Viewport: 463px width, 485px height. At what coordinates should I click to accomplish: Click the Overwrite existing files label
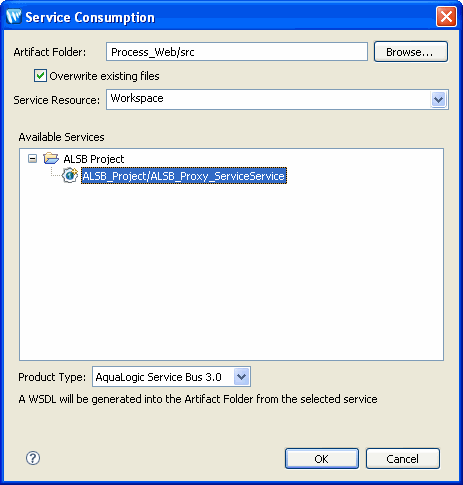[104, 76]
